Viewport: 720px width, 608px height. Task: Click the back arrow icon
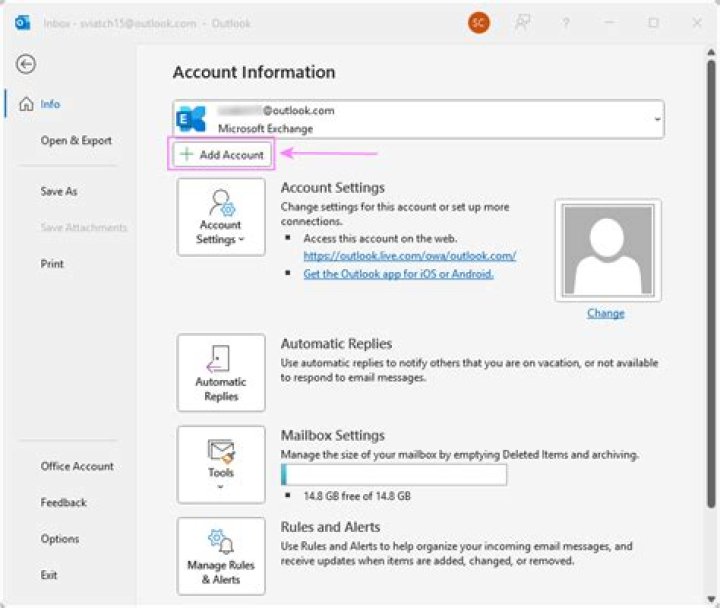[26, 64]
